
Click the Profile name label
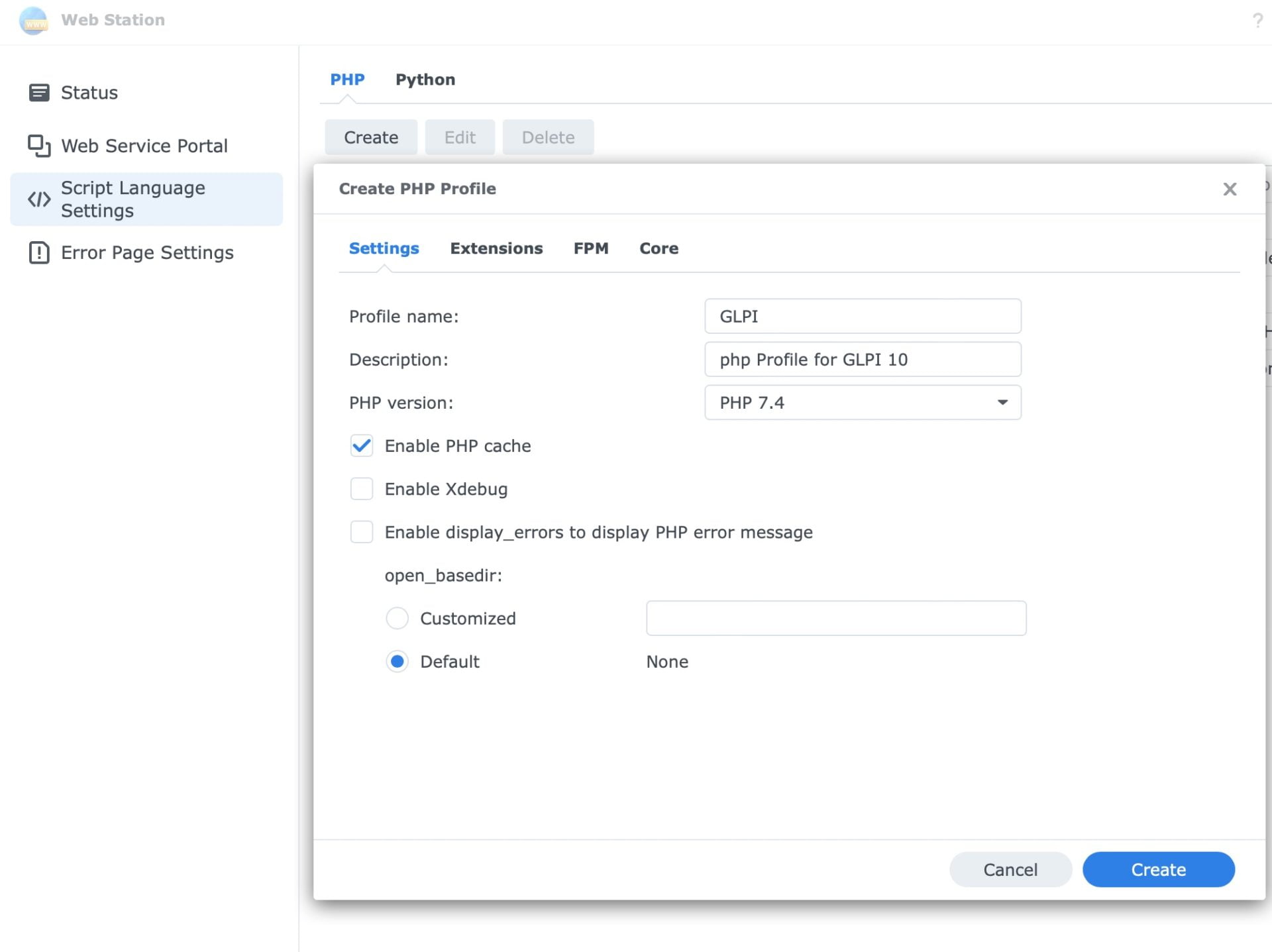coord(403,317)
